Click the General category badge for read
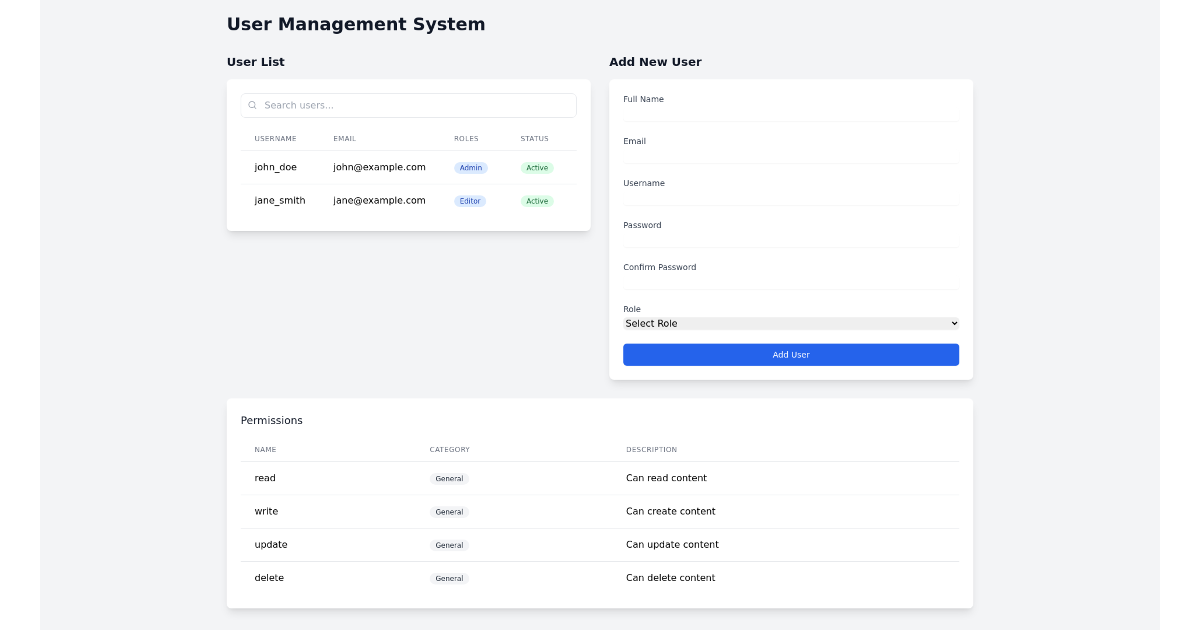The height and width of the screenshot is (630, 1200). tap(449, 478)
